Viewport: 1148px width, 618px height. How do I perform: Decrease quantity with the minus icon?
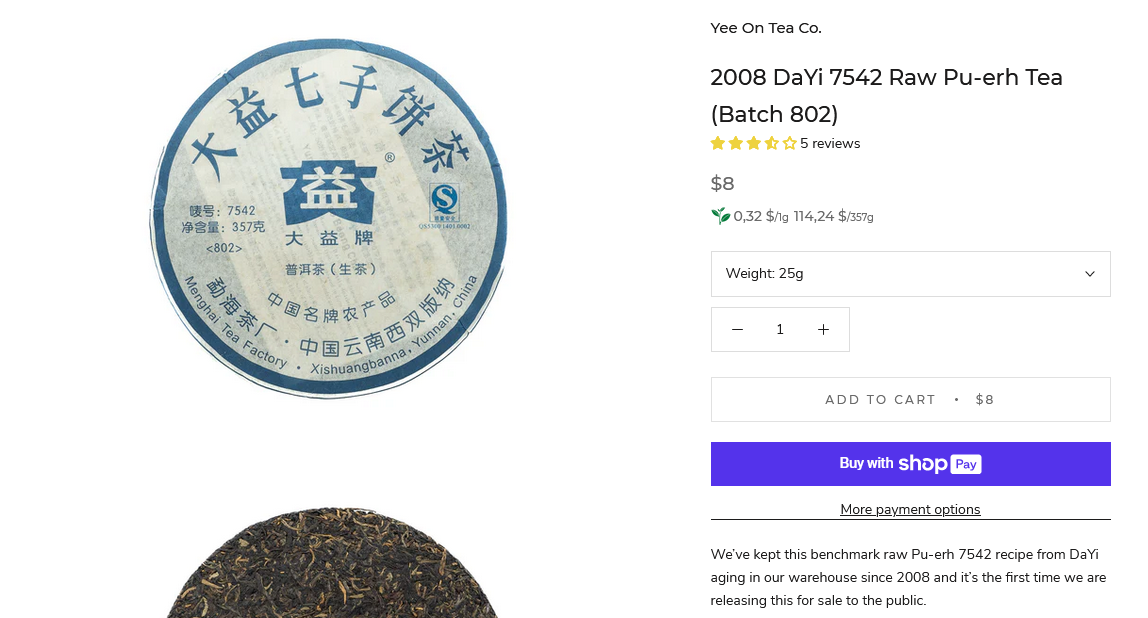point(737,330)
